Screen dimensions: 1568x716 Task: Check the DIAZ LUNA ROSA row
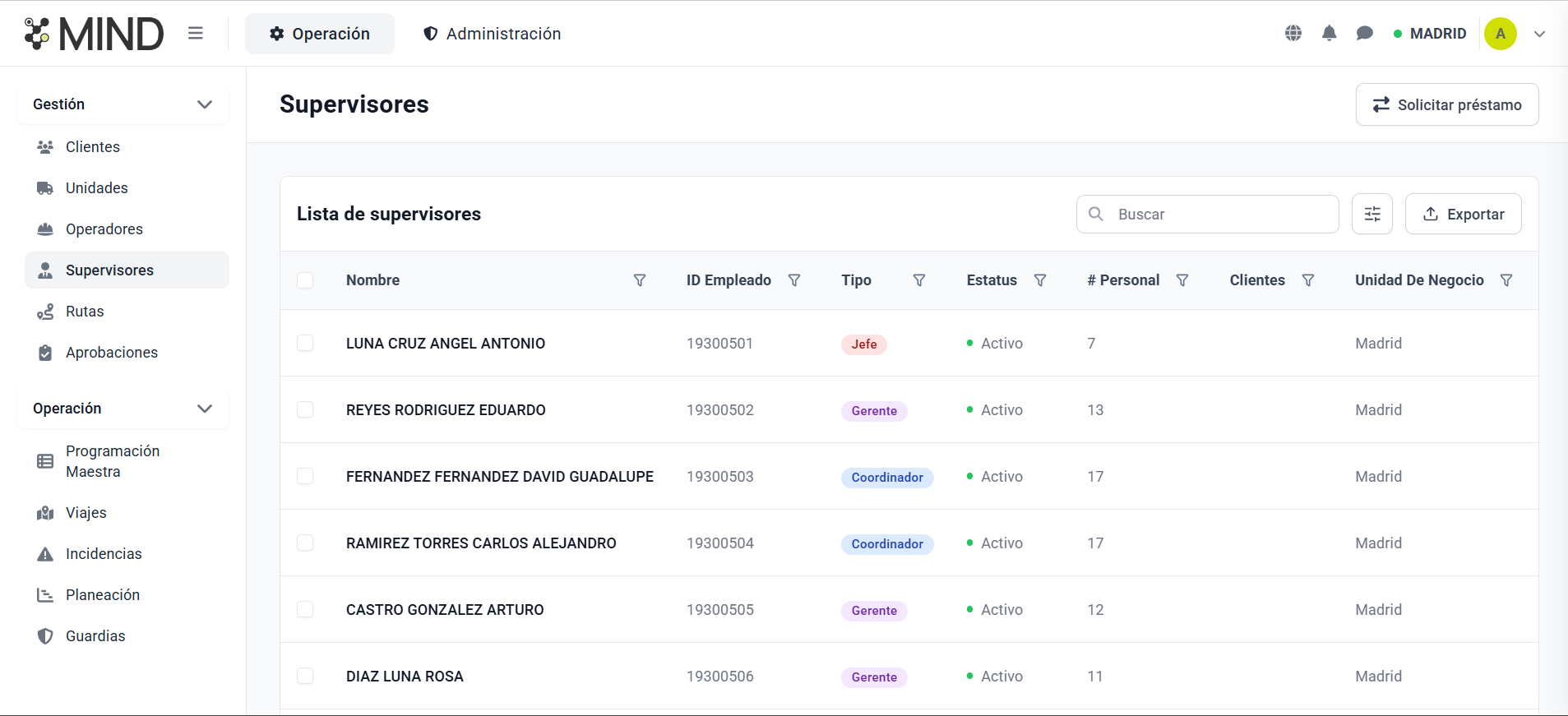[305, 677]
